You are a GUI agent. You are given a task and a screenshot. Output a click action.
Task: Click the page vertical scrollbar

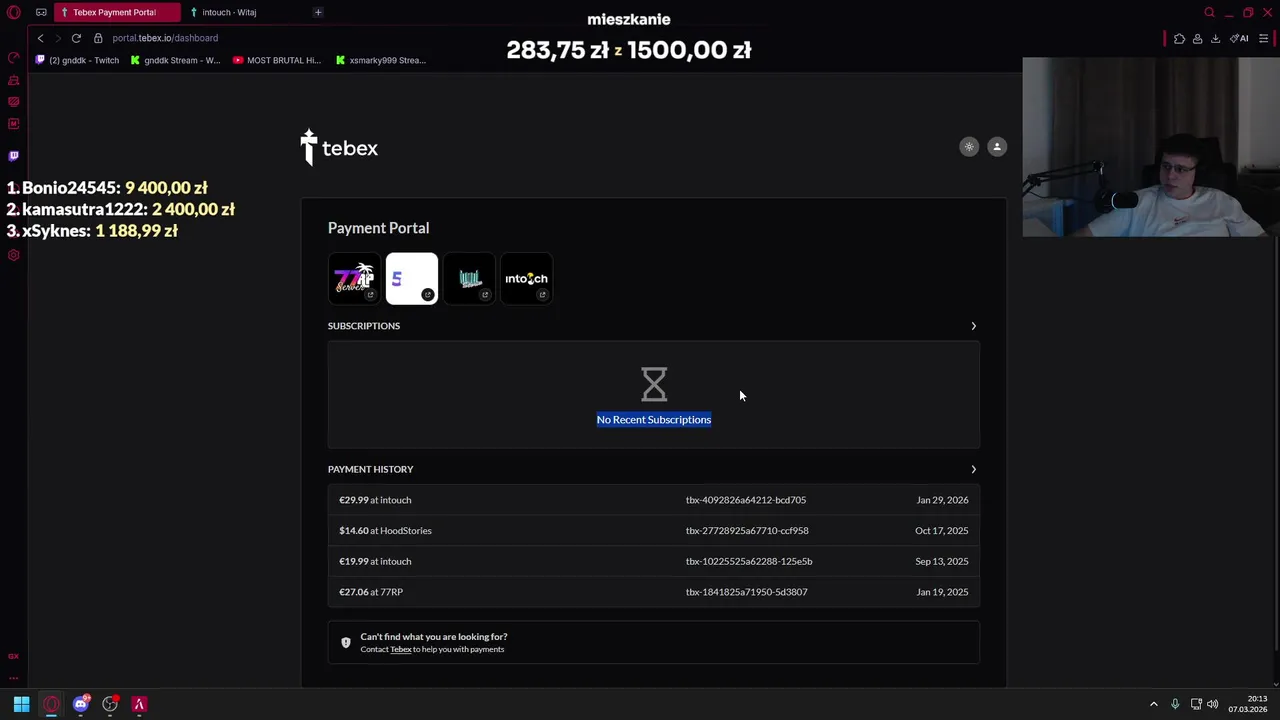pyautogui.click(x=1275, y=360)
